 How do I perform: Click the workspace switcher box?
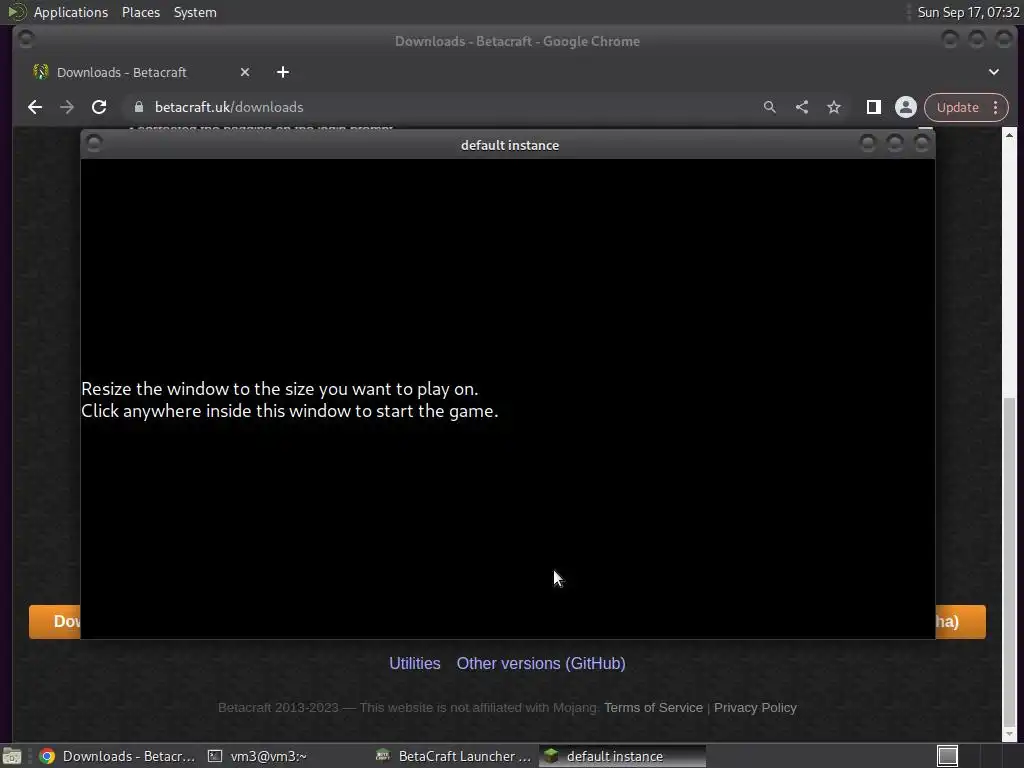947,756
